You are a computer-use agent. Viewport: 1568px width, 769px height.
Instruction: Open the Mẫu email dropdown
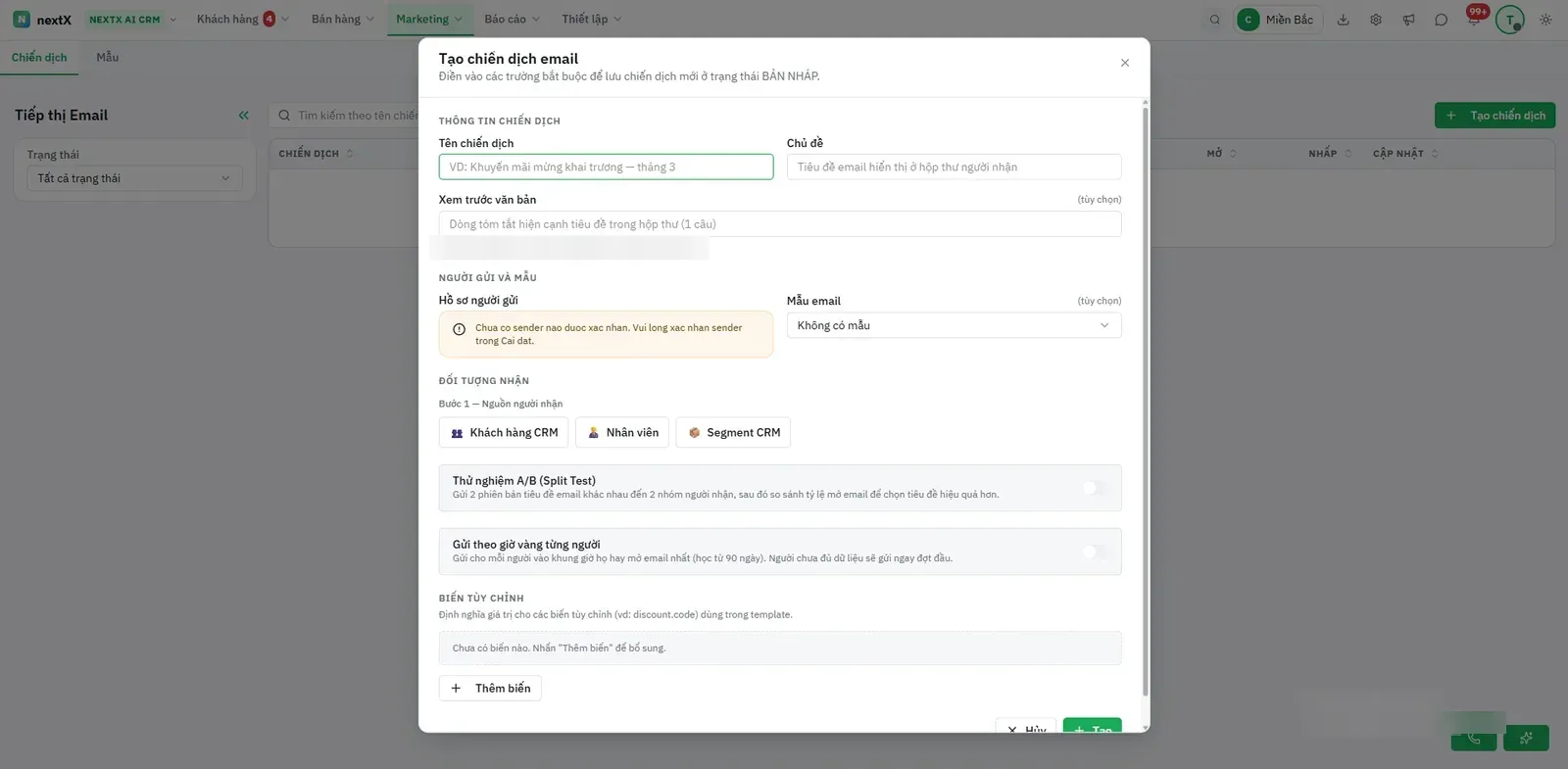(954, 325)
